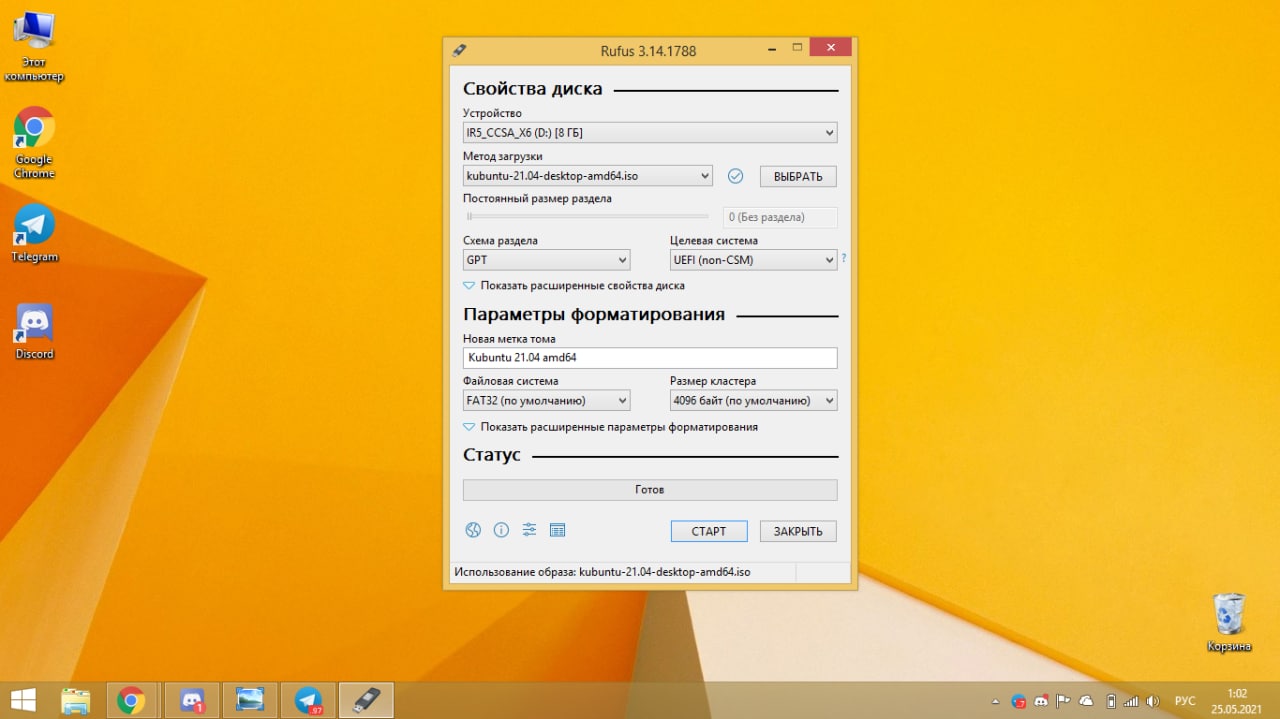The width and height of the screenshot is (1280, 719).
Task: Click the persistent partition size slider
Action: [588, 216]
